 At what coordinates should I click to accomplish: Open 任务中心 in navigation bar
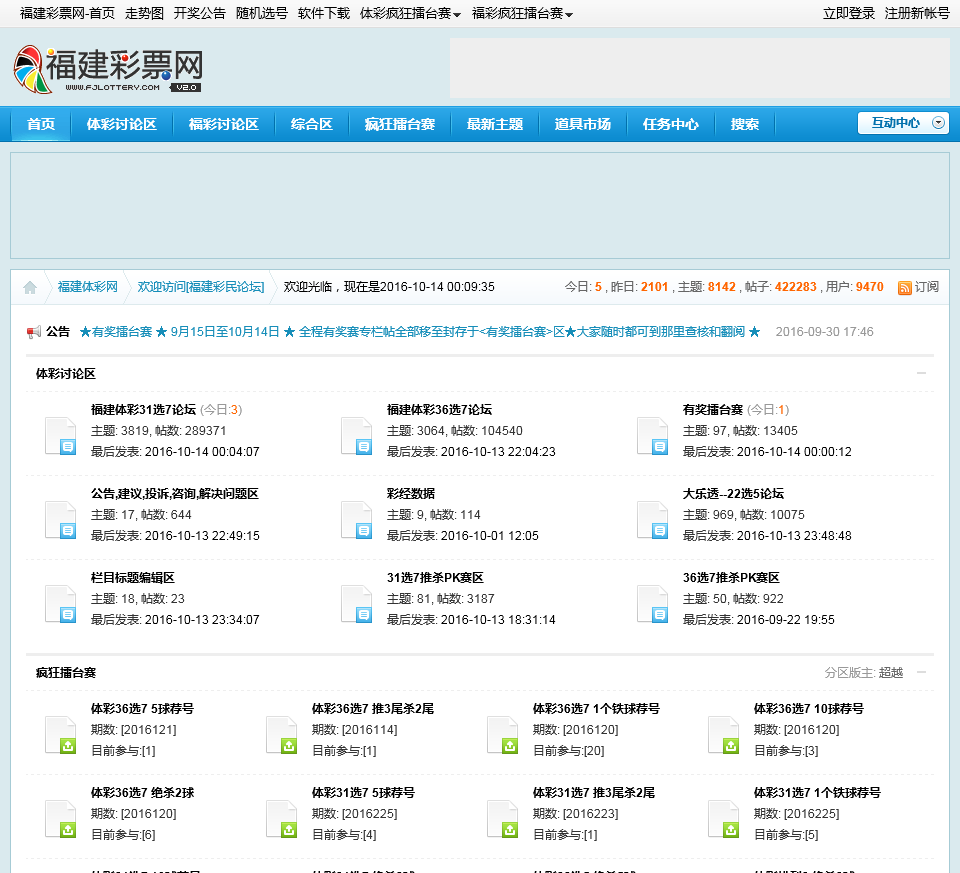click(x=670, y=124)
